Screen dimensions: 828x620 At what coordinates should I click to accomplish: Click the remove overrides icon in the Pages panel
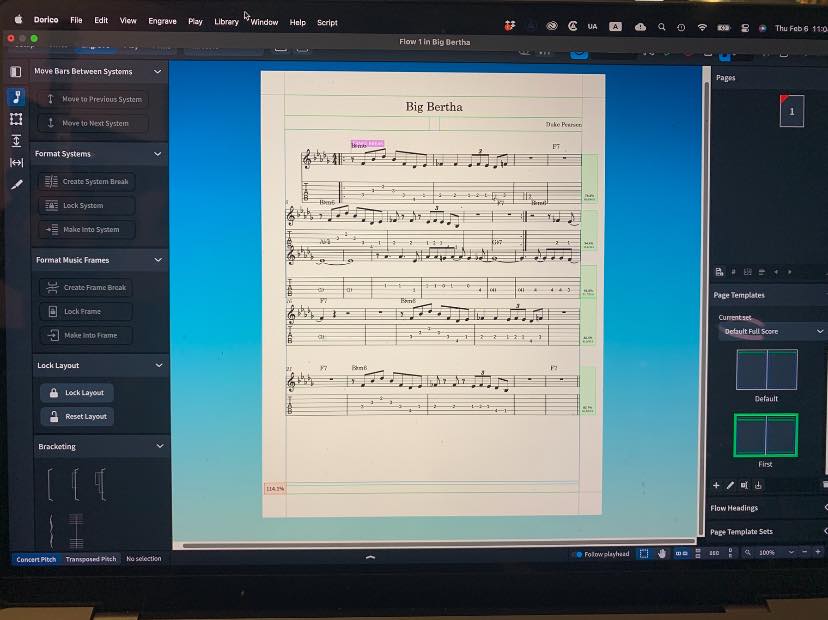[x=761, y=272]
